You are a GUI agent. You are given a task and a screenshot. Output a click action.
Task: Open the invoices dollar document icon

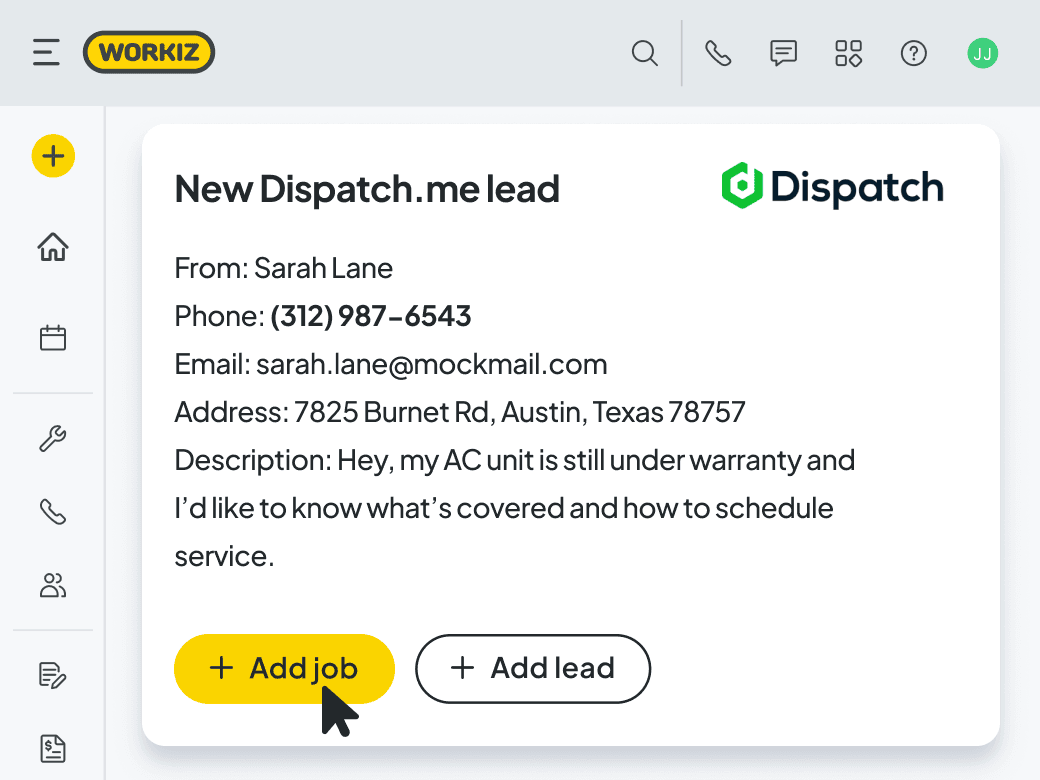point(52,749)
